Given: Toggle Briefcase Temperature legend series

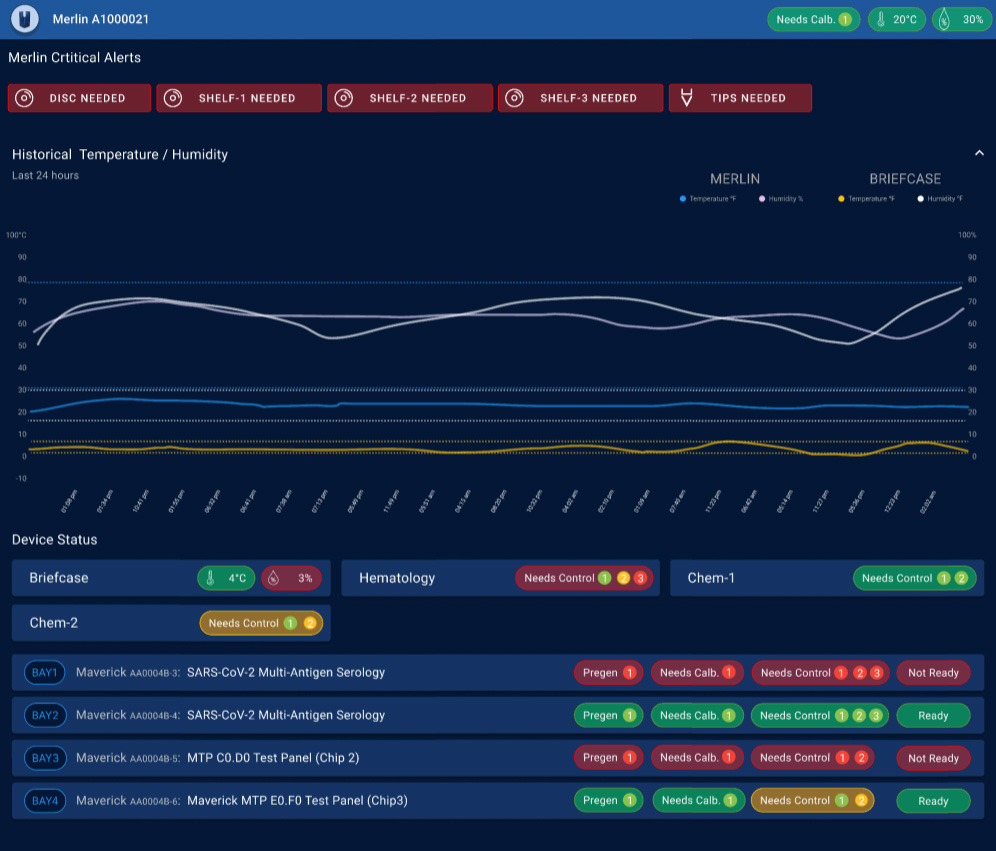Looking at the screenshot, I should (866, 199).
